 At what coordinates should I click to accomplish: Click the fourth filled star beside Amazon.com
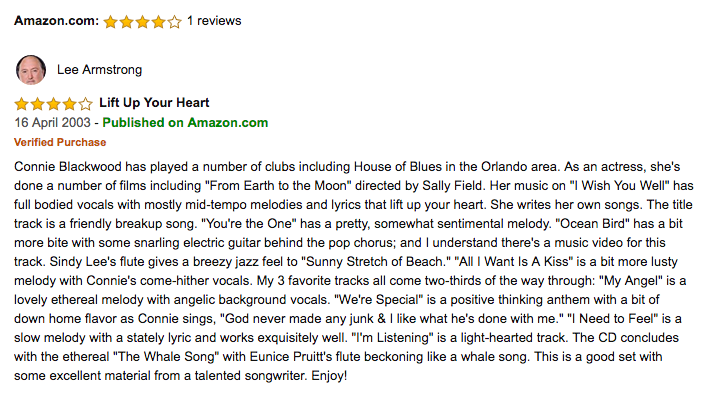coord(158,22)
